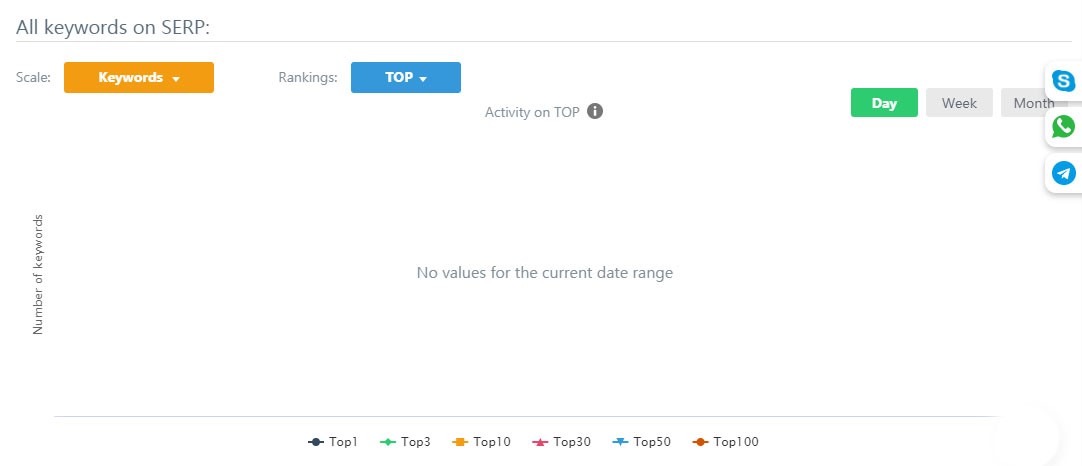Open Skype contact icon
Viewport: 1082px width, 466px height.
click(x=1063, y=81)
